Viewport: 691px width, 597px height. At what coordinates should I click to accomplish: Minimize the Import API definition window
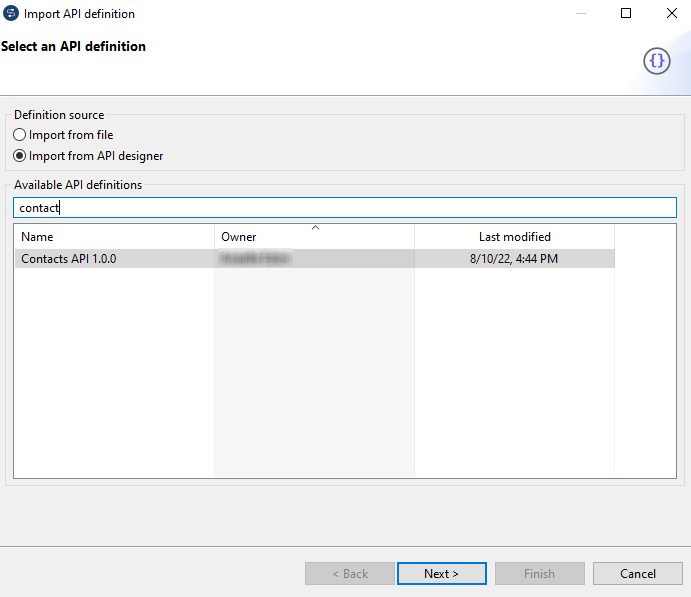[x=580, y=14]
